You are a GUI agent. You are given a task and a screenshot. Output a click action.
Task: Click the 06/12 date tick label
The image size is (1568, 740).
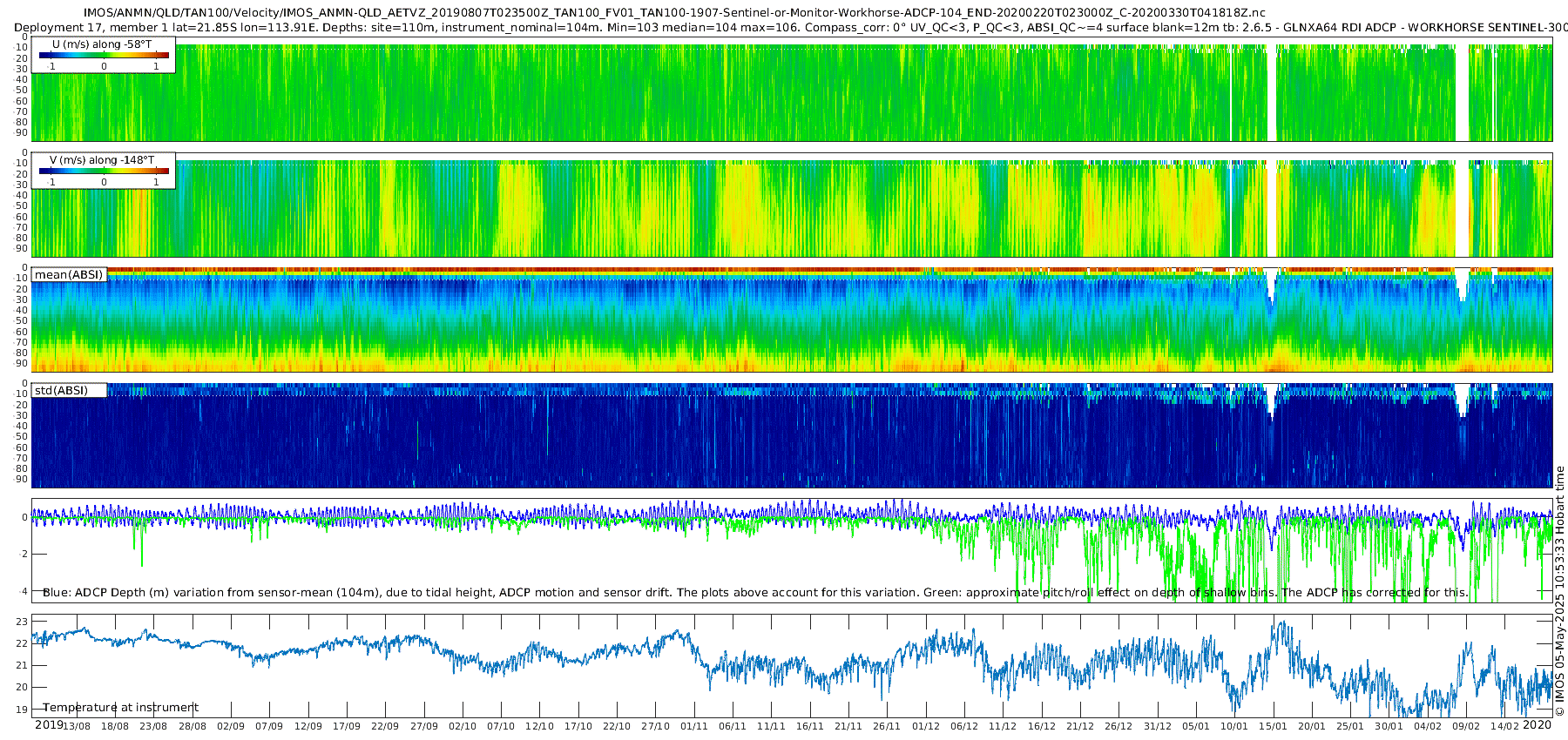click(964, 726)
